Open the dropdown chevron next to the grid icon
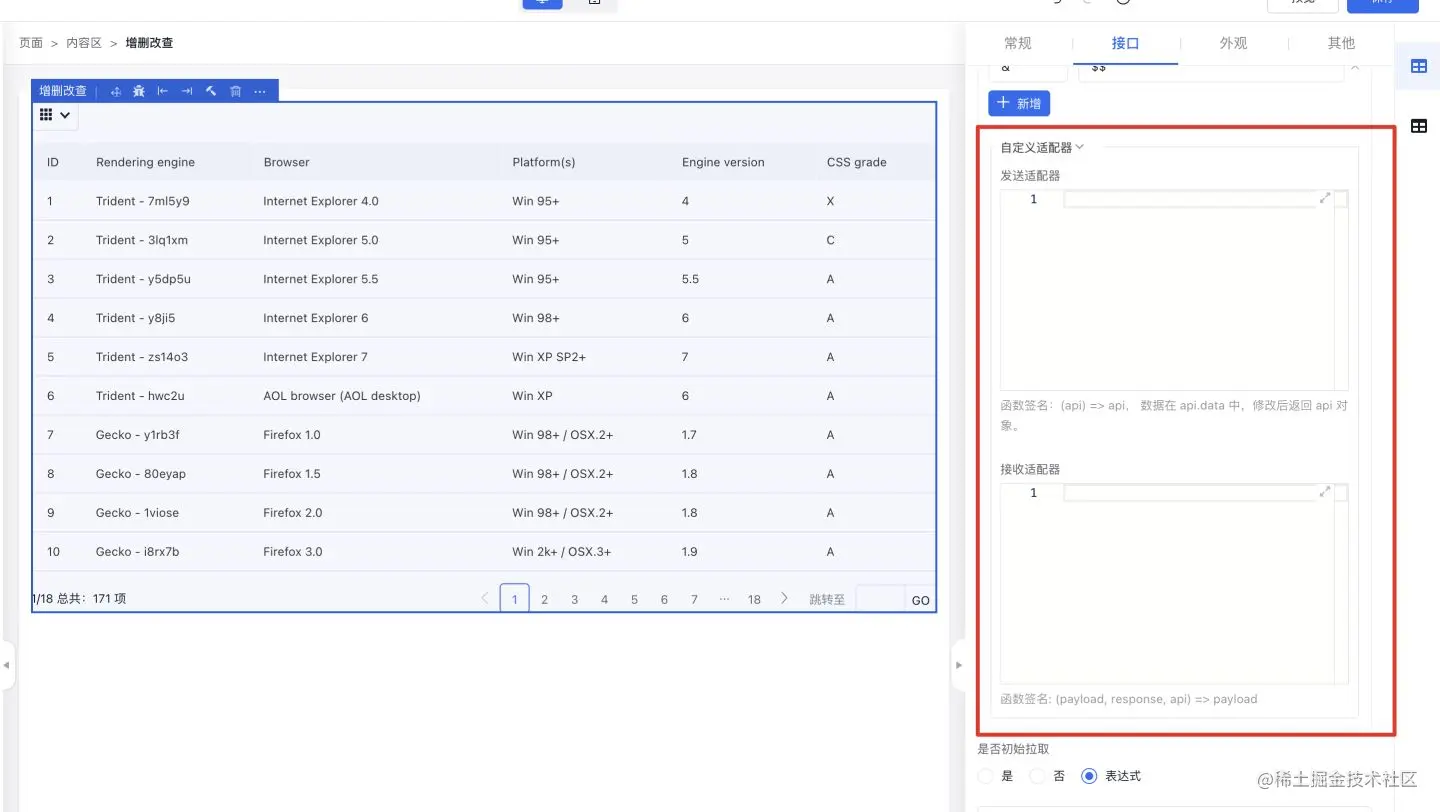1440x812 pixels. (66, 115)
